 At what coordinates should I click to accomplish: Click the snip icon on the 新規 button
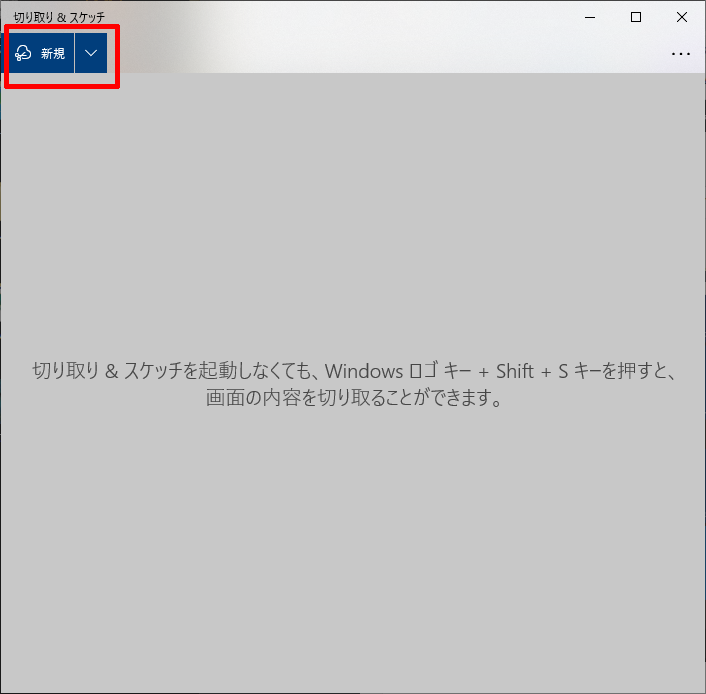point(24,53)
